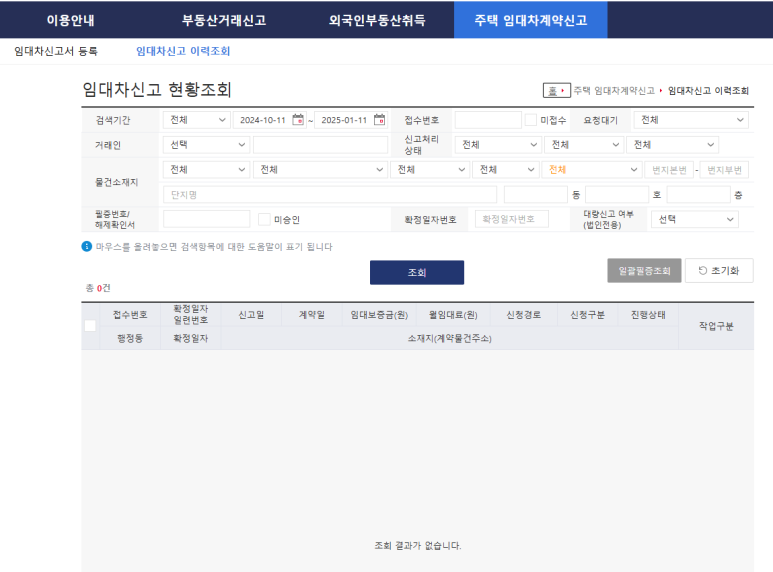Focus the 동 number input field
Image resolution: width=773 pixels, height=572 pixels.
pyautogui.click(x=536, y=195)
